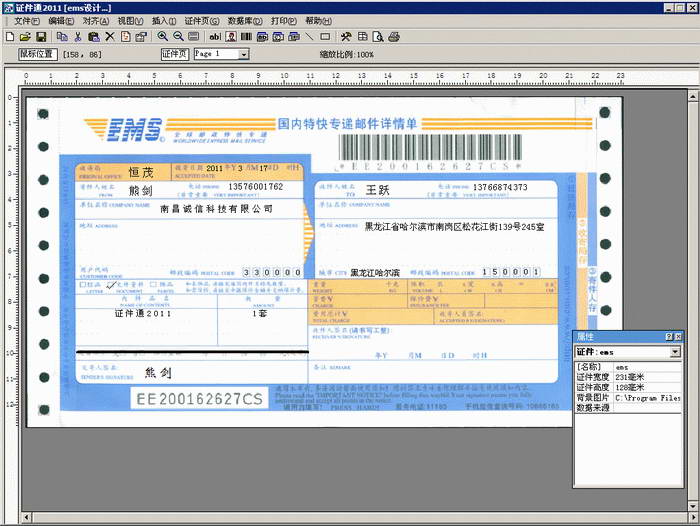Click horizontal scrollbar left arrow
This screenshot has width=700, height=526.
[x=27, y=518]
